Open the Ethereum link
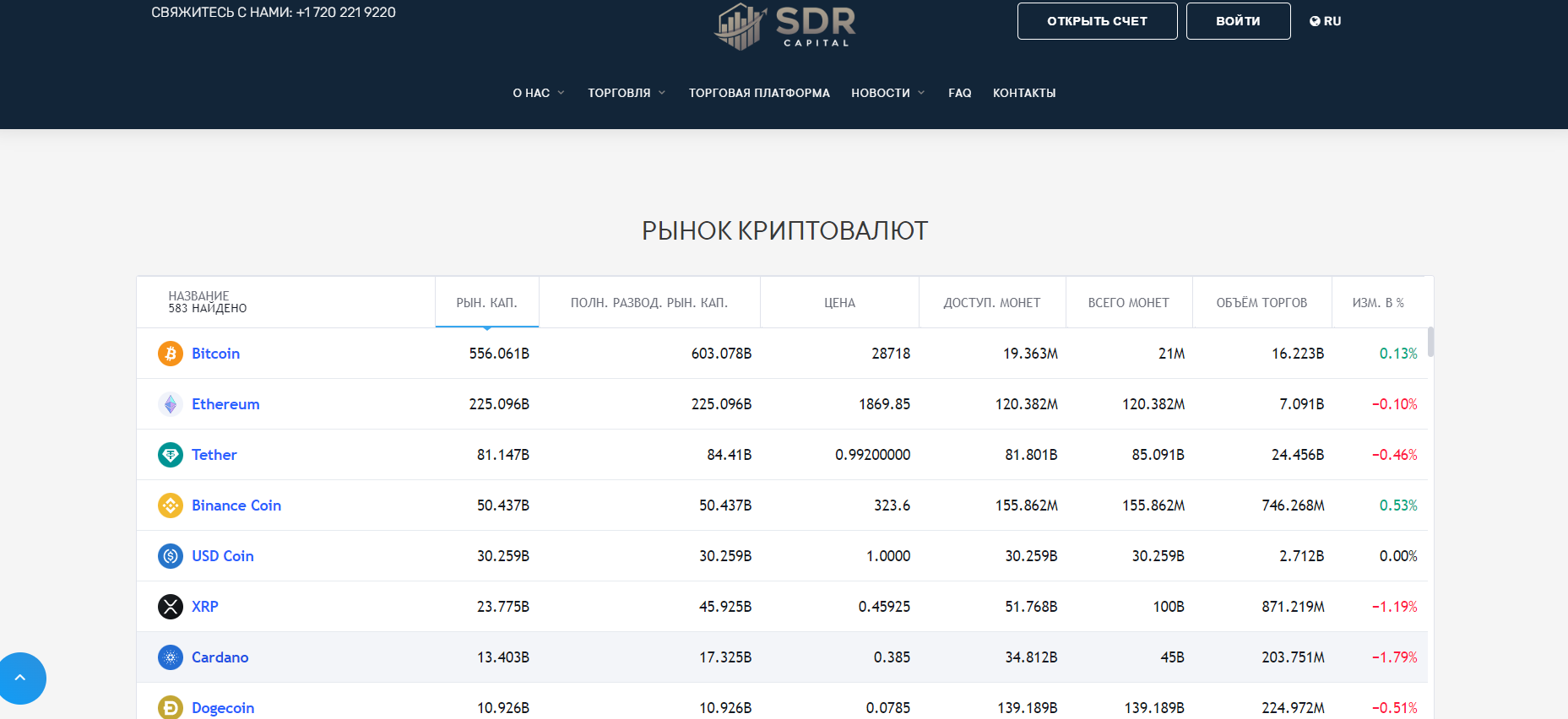This screenshot has width=1568, height=719. 225,404
